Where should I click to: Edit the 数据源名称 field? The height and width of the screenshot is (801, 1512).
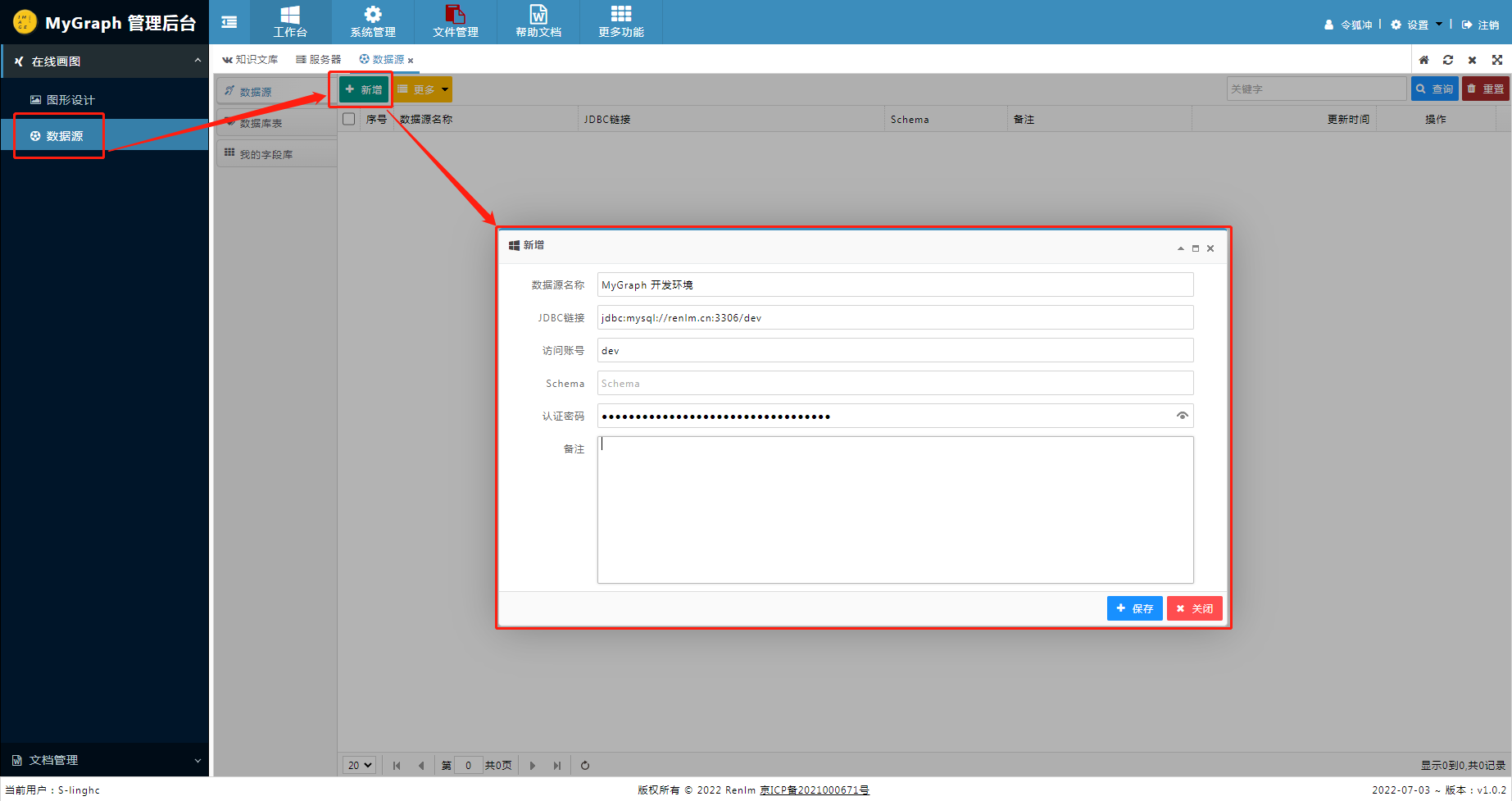tap(895, 284)
